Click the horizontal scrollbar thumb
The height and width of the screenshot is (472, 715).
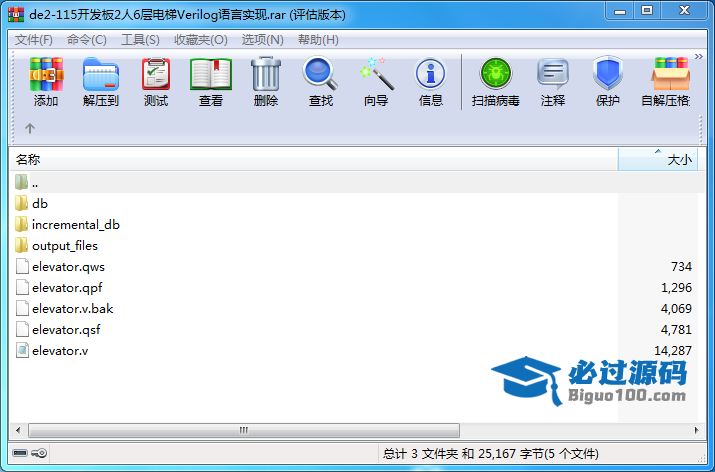pos(244,430)
